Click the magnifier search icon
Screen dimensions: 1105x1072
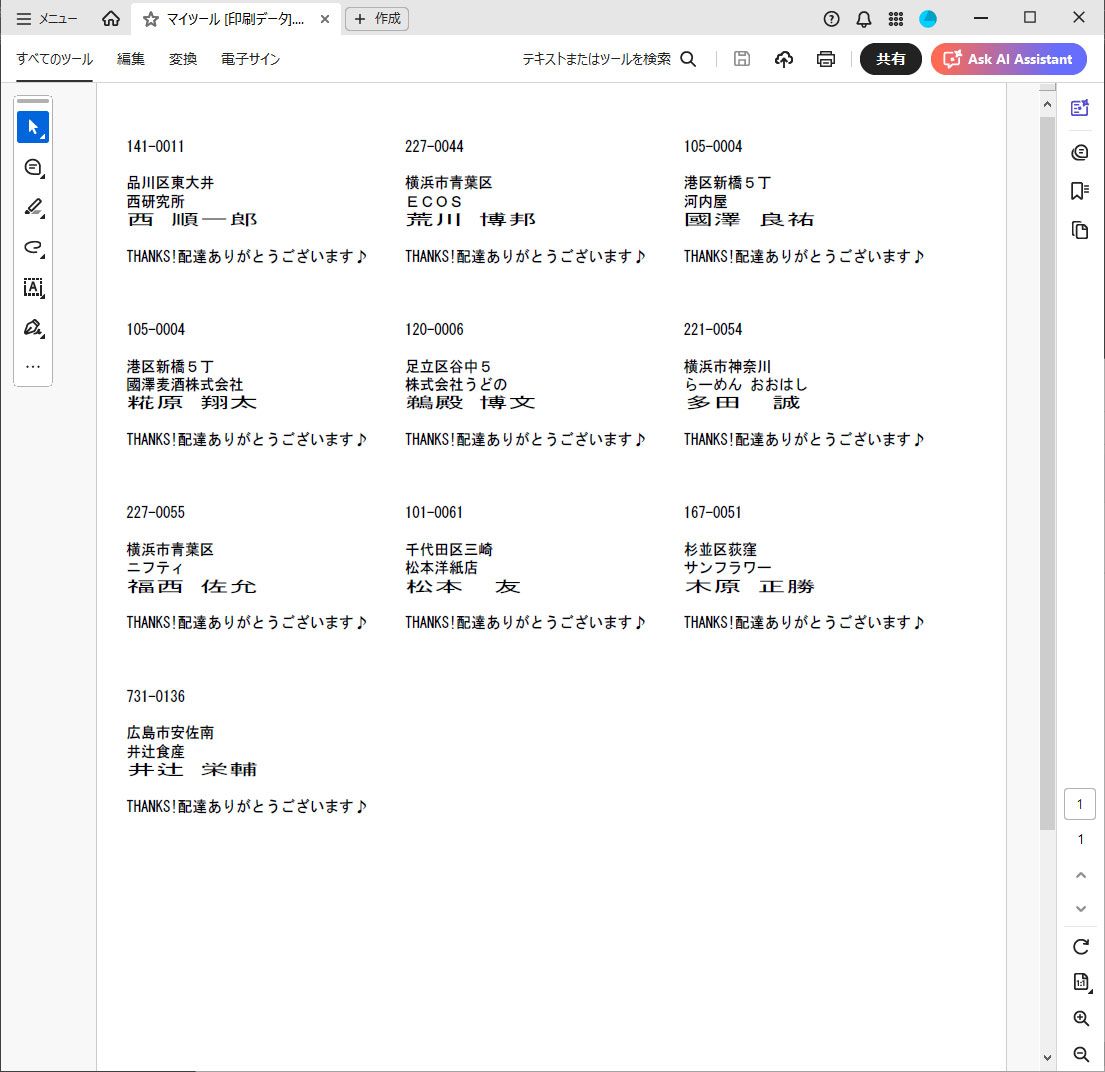pyautogui.click(x=689, y=59)
